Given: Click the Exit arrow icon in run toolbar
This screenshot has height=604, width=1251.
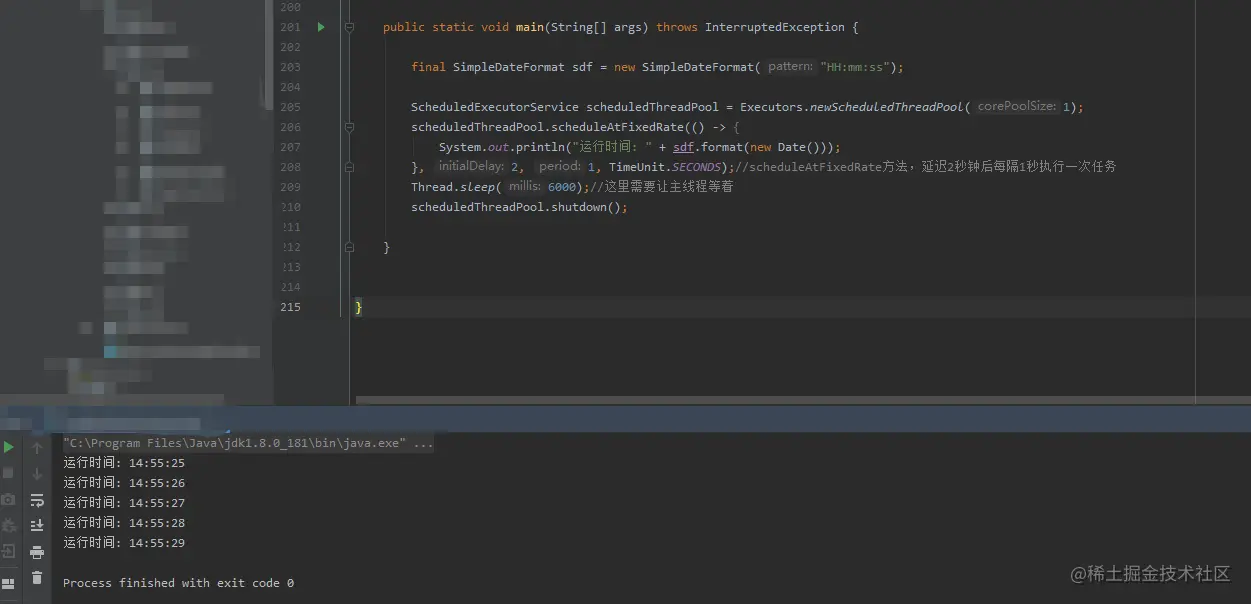Looking at the screenshot, I should coord(9,551).
